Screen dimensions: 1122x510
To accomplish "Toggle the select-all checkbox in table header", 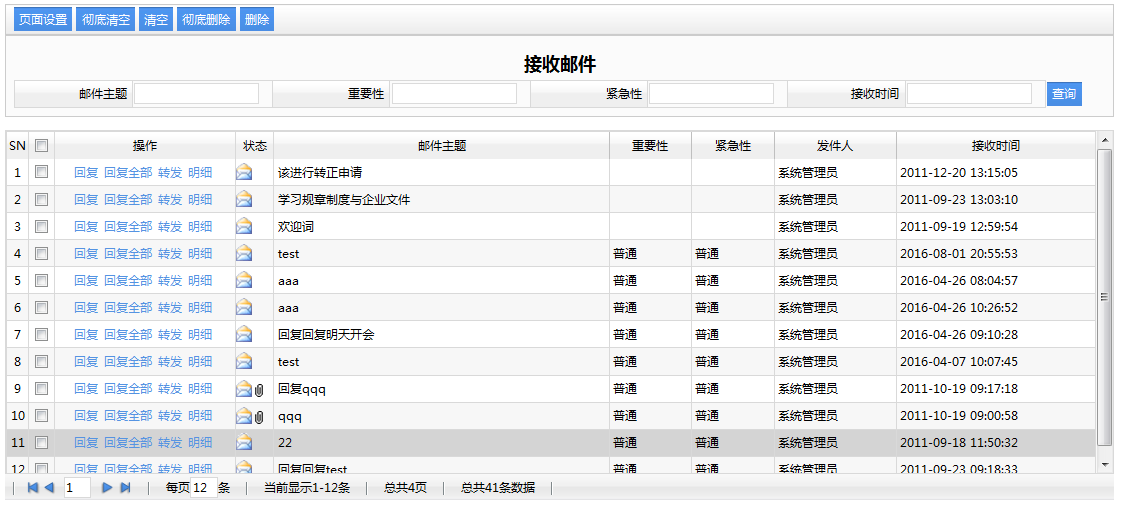I will [x=41, y=146].
